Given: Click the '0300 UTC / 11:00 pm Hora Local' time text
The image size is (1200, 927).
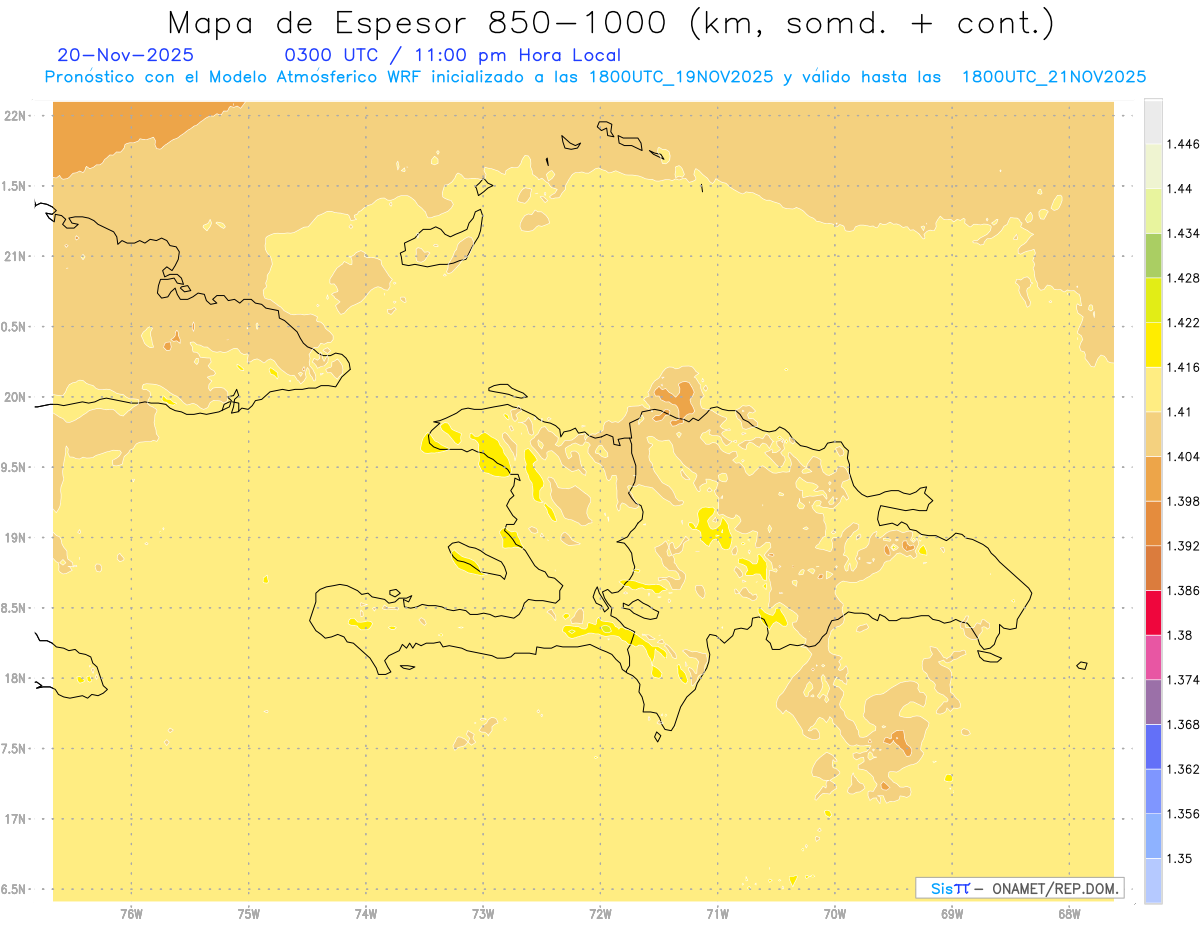Looking at the screenshot, I should pos(453,55).
